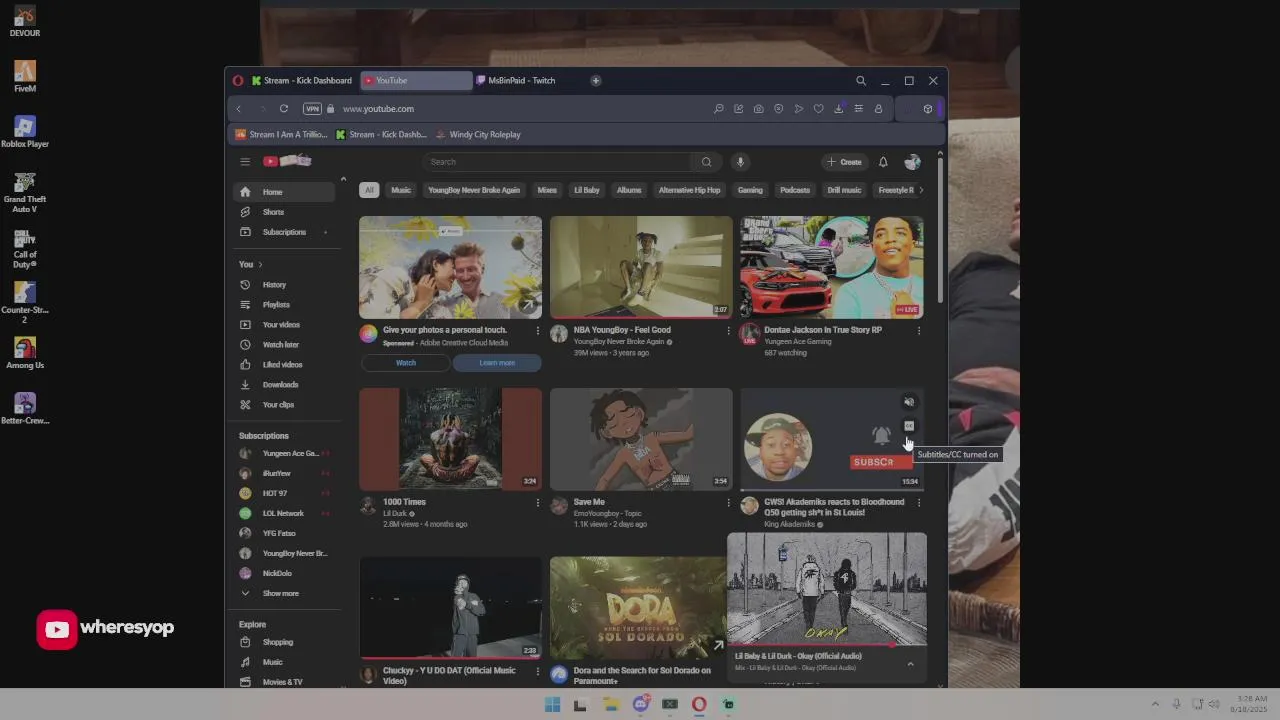
Task: Click the YouTube logo
Action: 288,161
